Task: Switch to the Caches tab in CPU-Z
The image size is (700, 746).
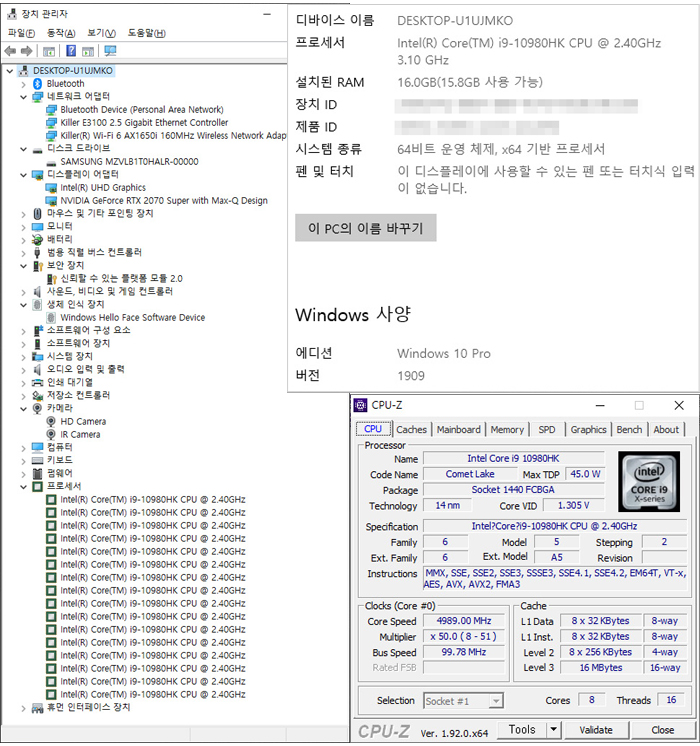Action: point(412,430)
